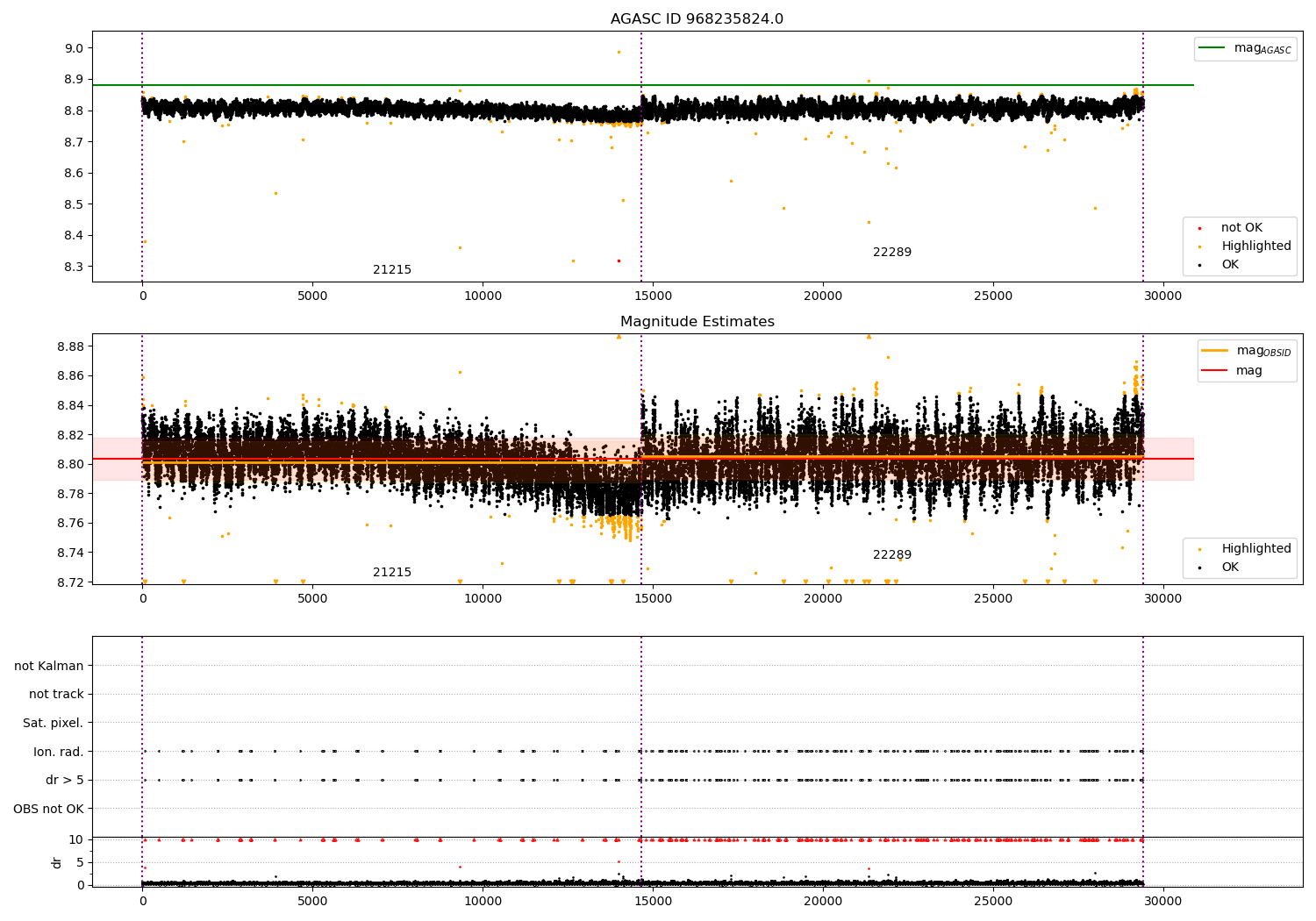Click the 'Magnitude Estimates' plot title
Image resolution: width=1316 pixels, height=921 pixels.
[x=697, y=322]
